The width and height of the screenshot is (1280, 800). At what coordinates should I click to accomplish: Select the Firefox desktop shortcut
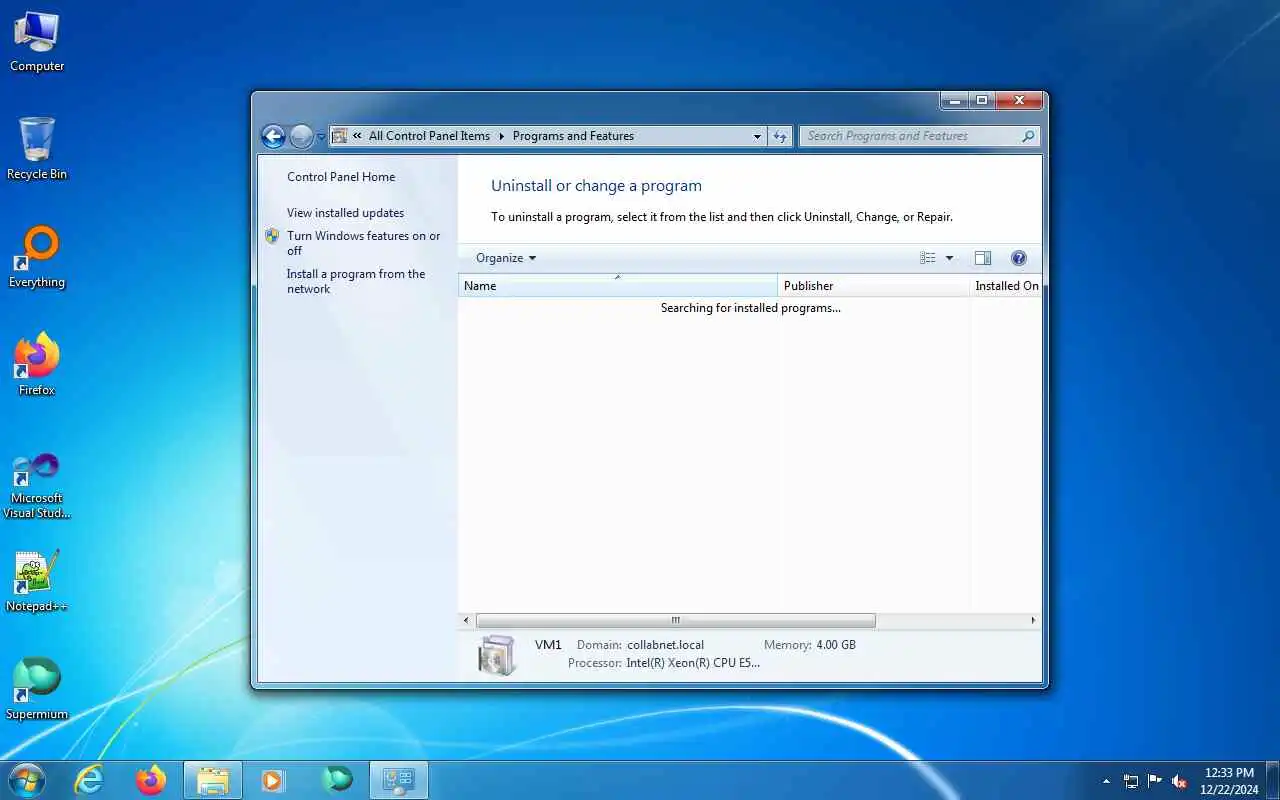[37, 365]
